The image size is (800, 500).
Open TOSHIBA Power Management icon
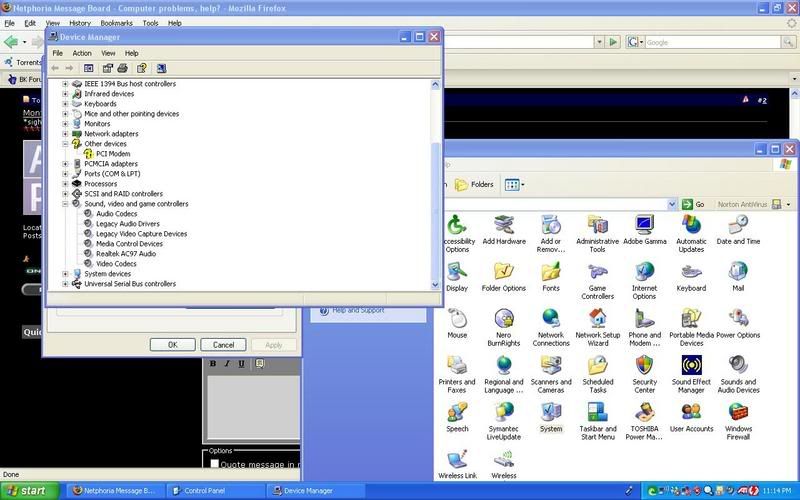644,421
